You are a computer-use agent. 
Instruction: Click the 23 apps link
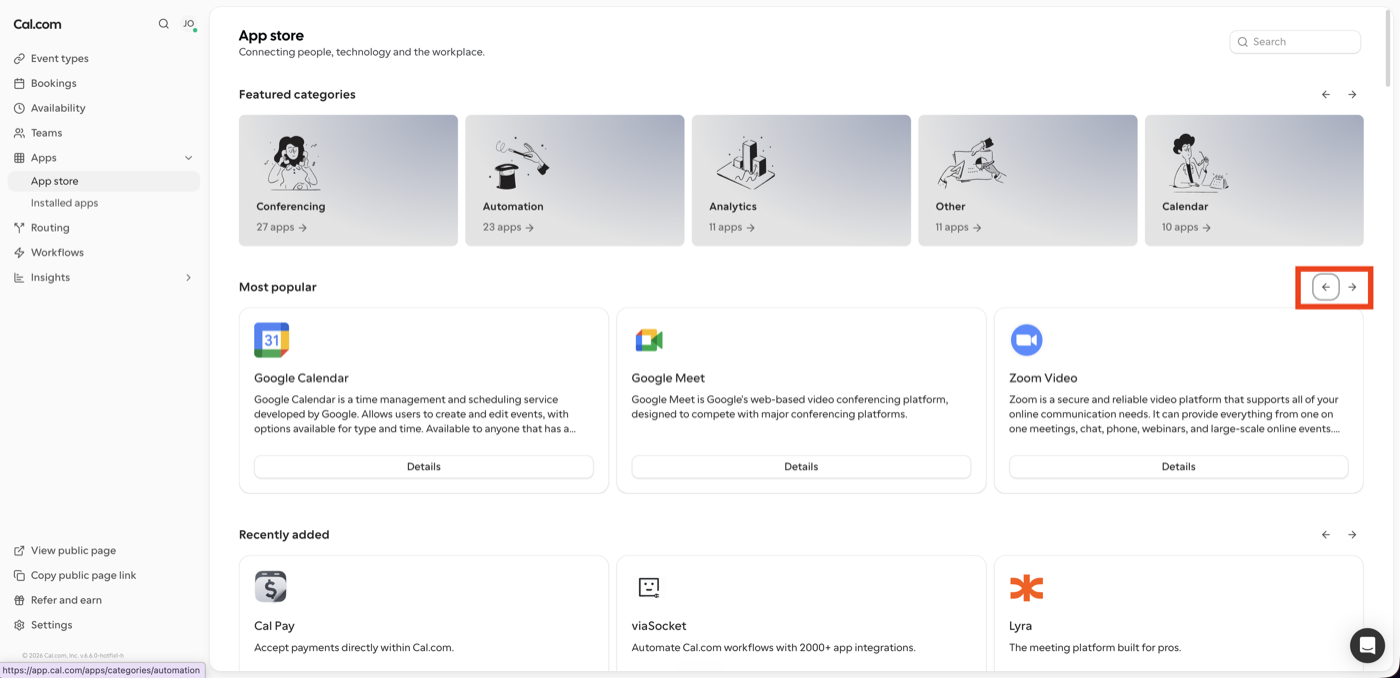coord(508,228)
